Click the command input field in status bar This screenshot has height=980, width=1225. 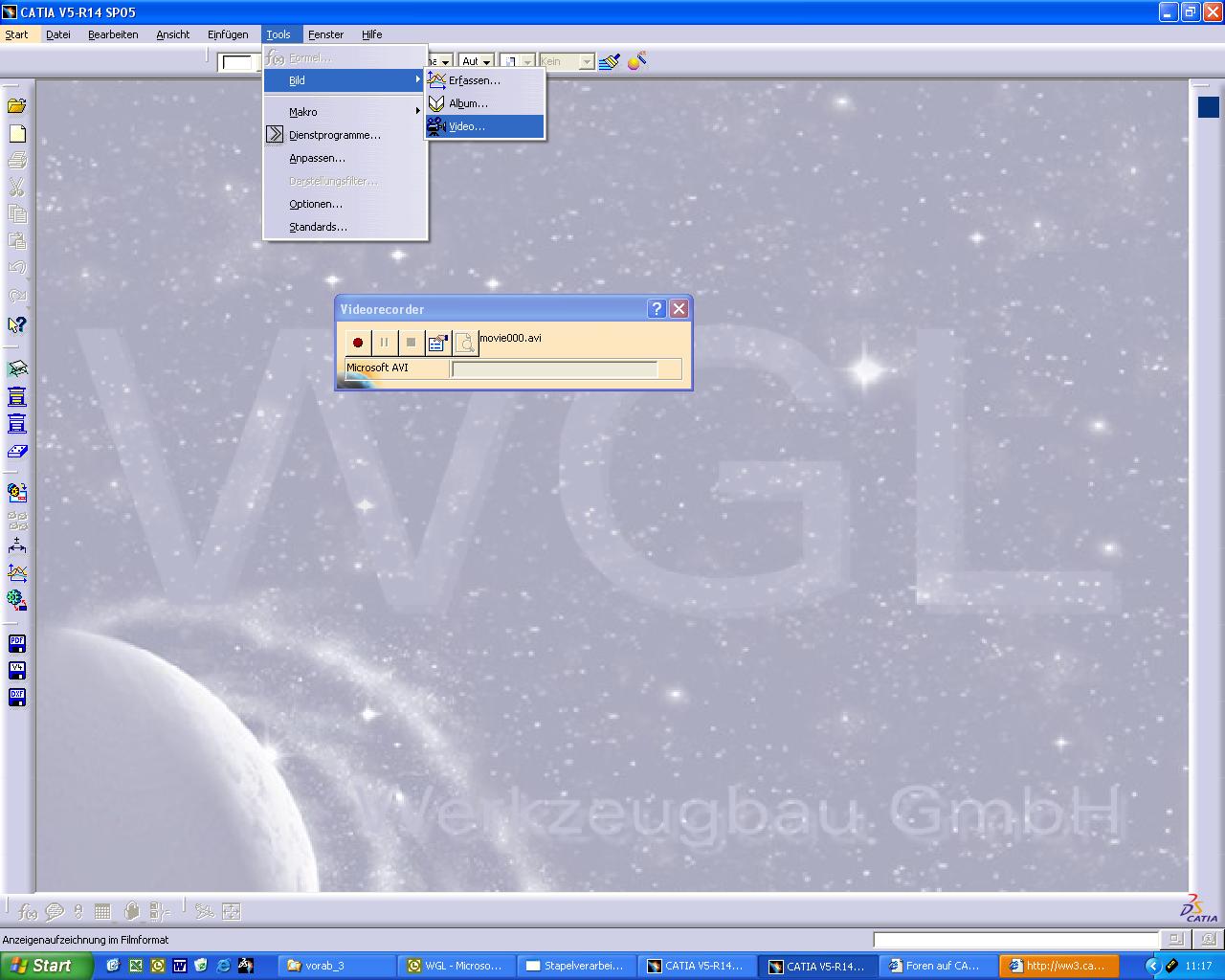[1015, 940]
